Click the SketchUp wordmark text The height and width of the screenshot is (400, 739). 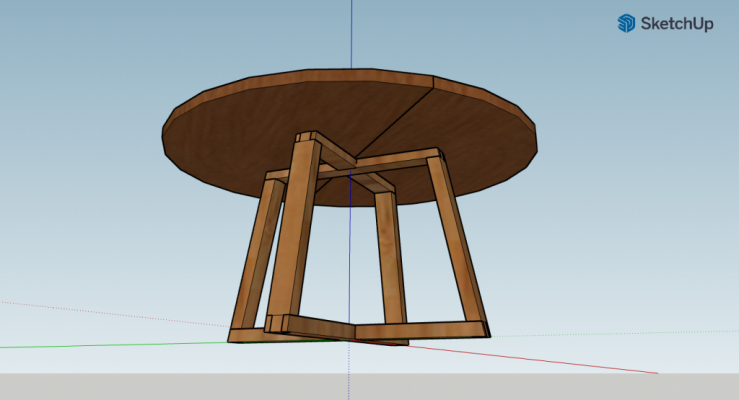[677, 24]
